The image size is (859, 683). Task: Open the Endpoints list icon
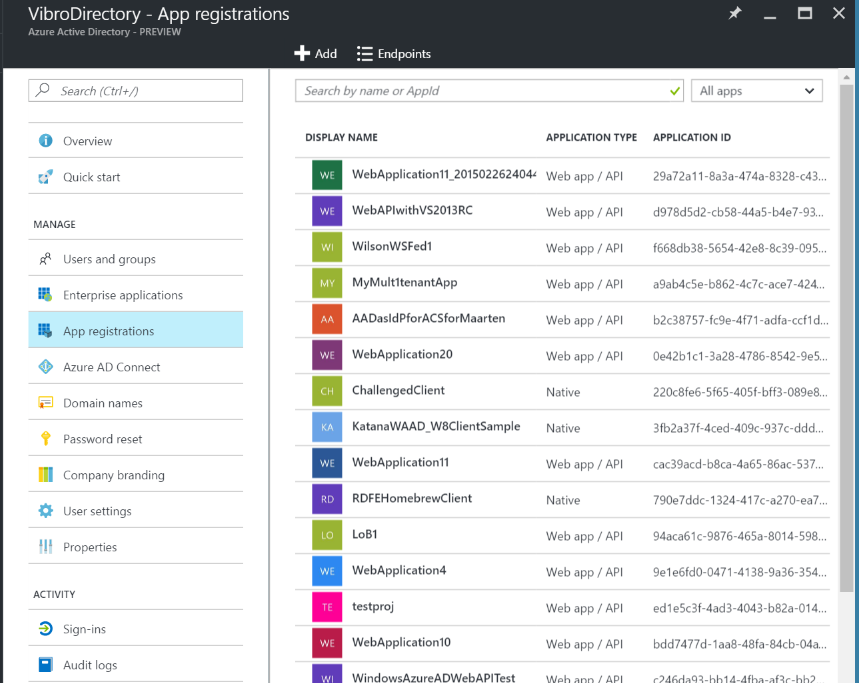pos(364,54)
